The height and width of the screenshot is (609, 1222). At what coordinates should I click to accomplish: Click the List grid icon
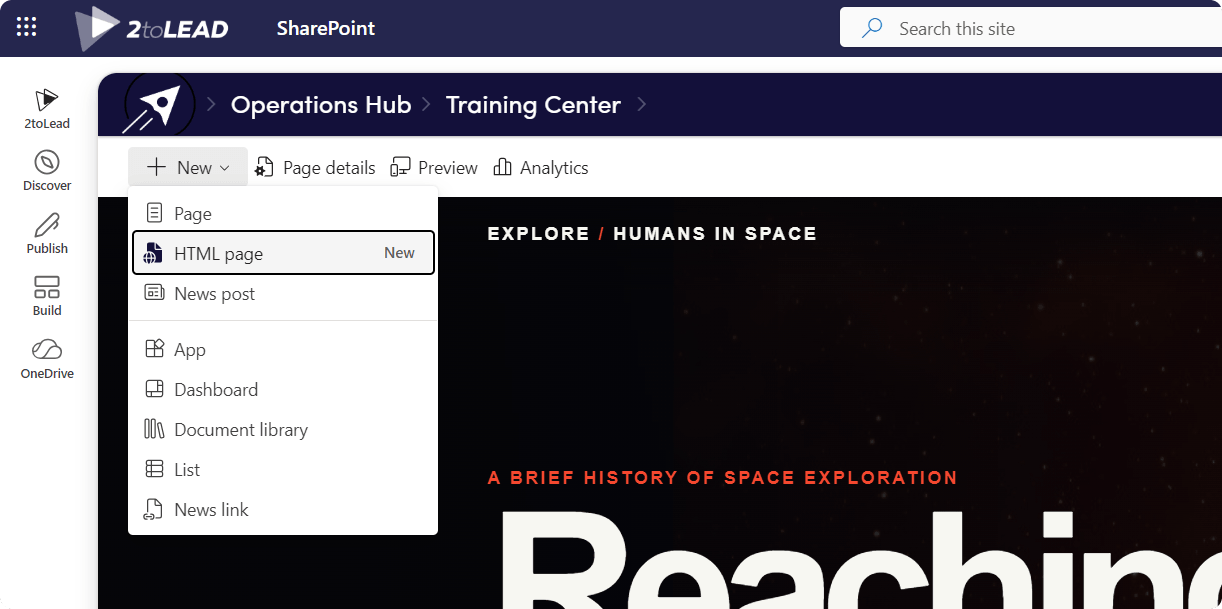point(154,469)
